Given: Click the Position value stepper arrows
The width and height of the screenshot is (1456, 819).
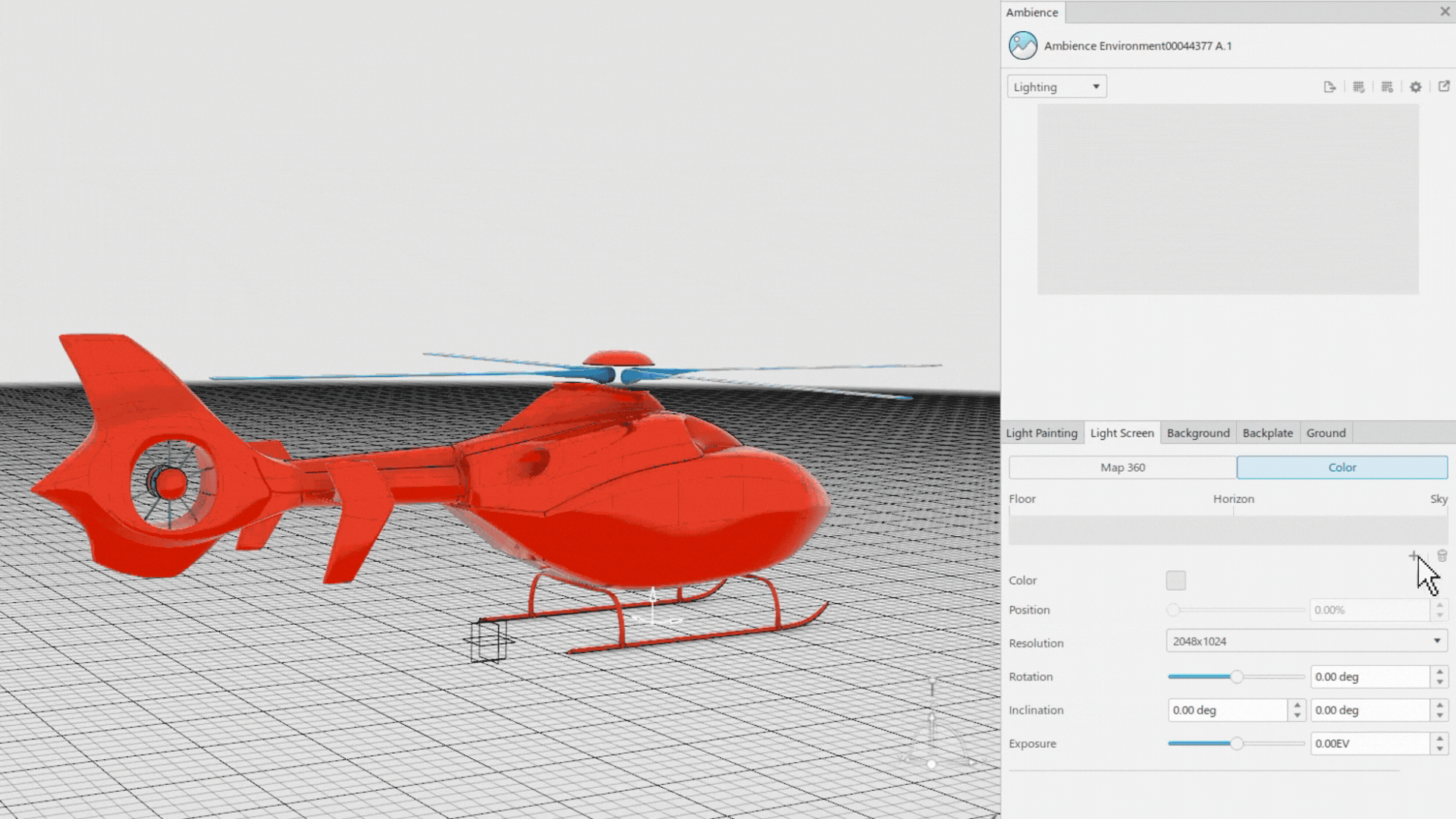Looking at the screenshot, I should [1439, 610].
